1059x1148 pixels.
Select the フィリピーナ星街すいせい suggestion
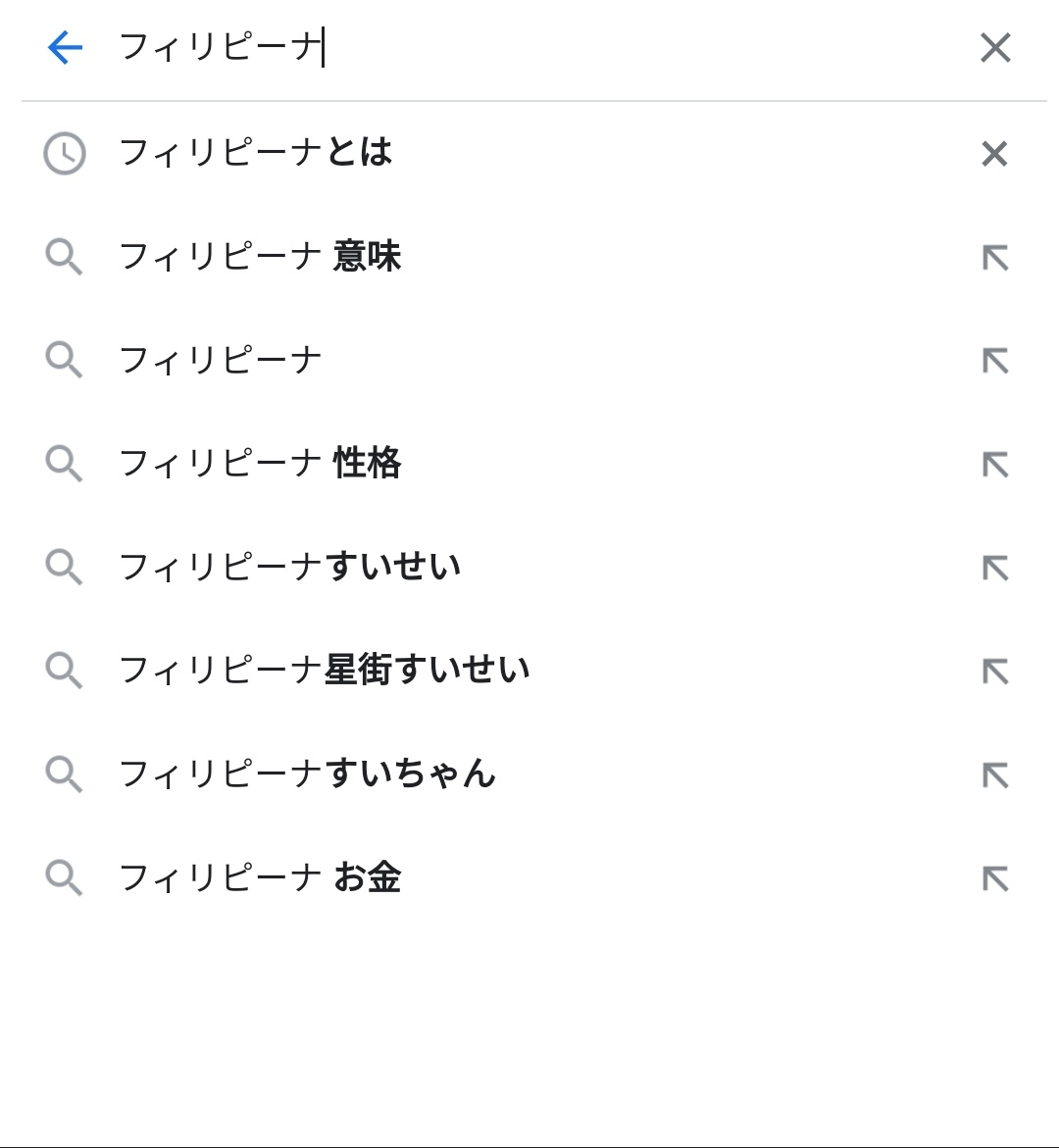tap(324, 671)
